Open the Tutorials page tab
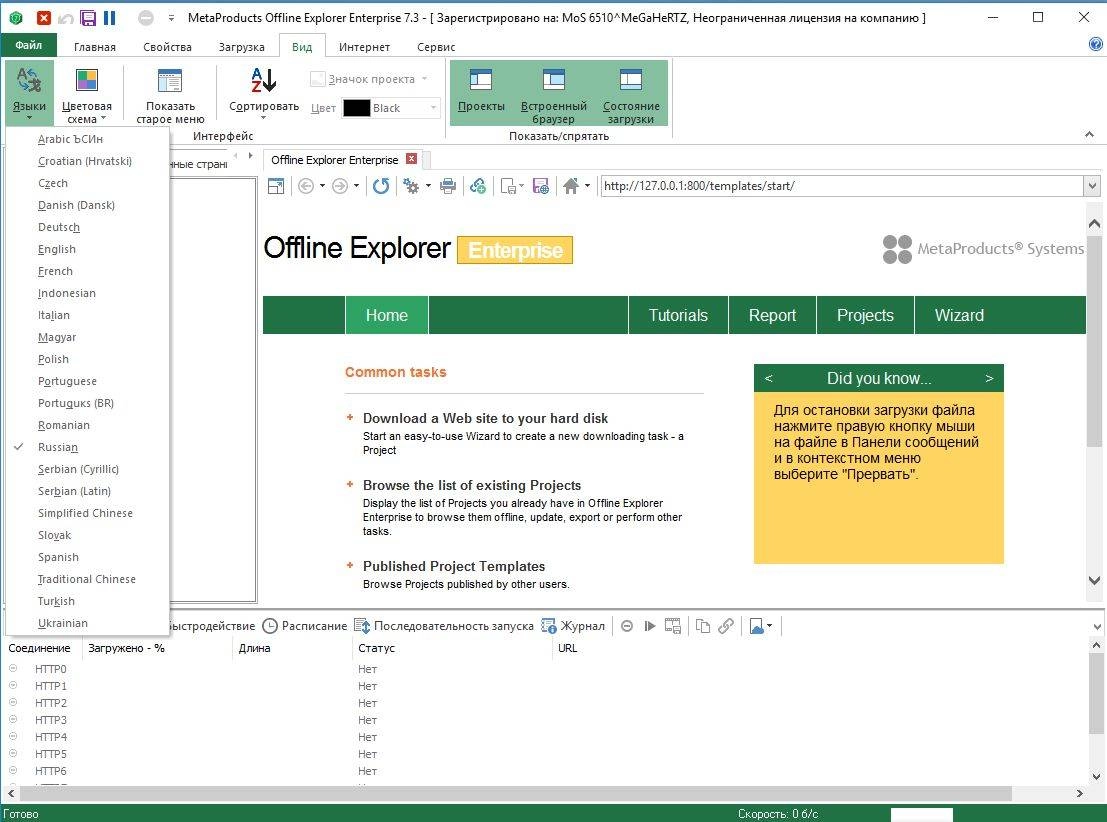 pos(678,315)
